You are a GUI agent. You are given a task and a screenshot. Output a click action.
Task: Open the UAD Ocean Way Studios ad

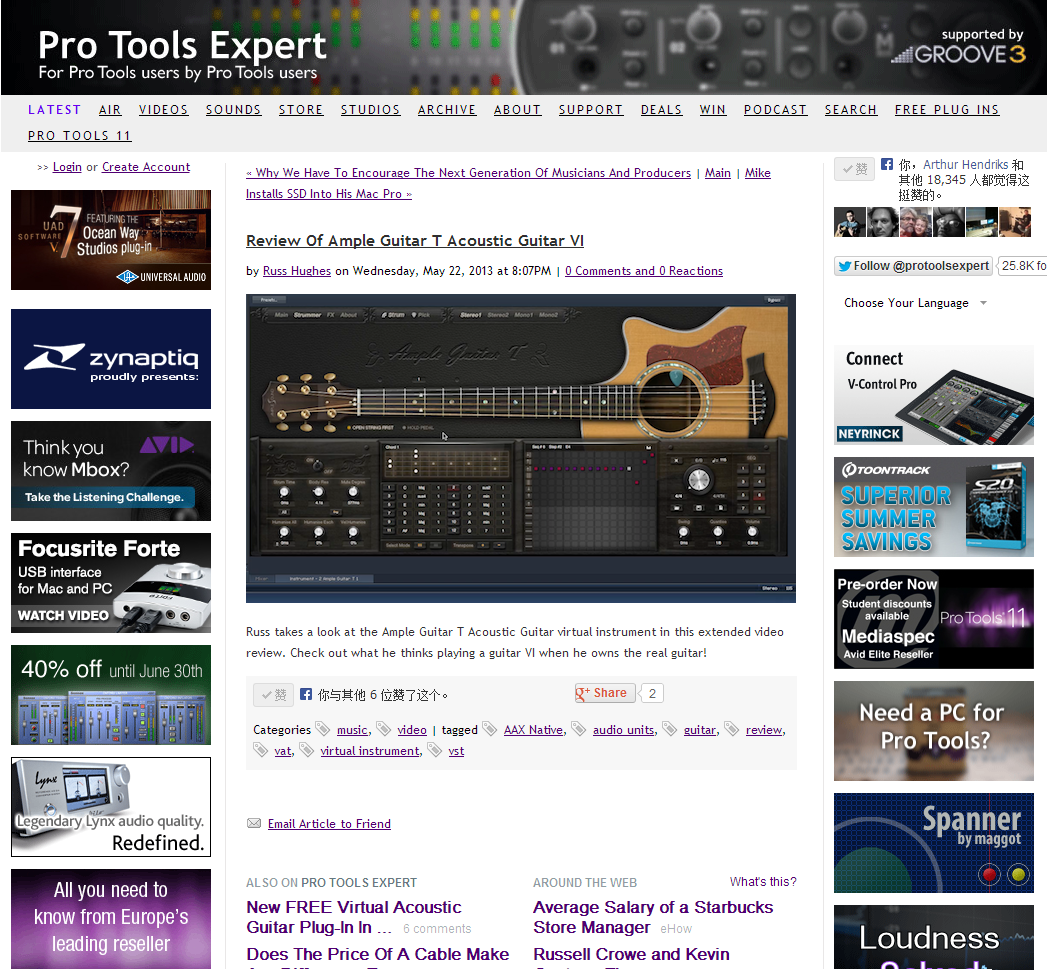(x=111, y=240)
